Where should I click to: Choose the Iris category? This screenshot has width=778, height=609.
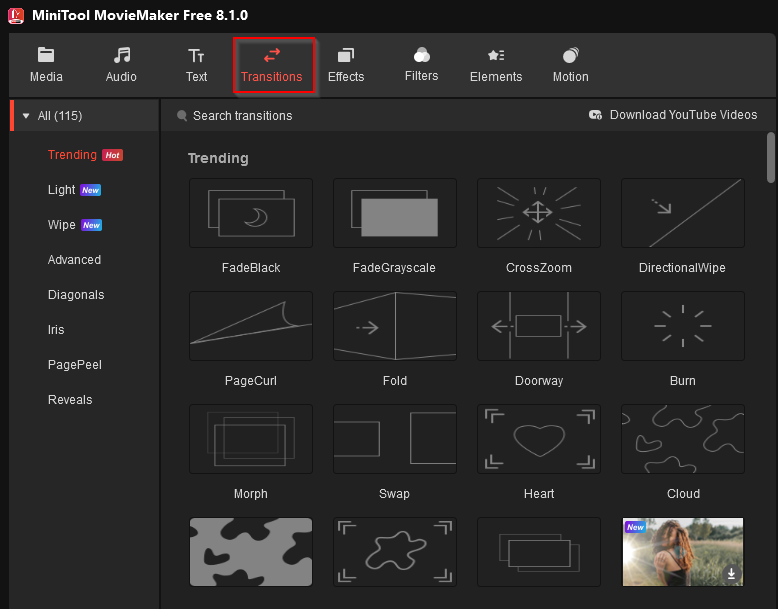click(56, 330)
